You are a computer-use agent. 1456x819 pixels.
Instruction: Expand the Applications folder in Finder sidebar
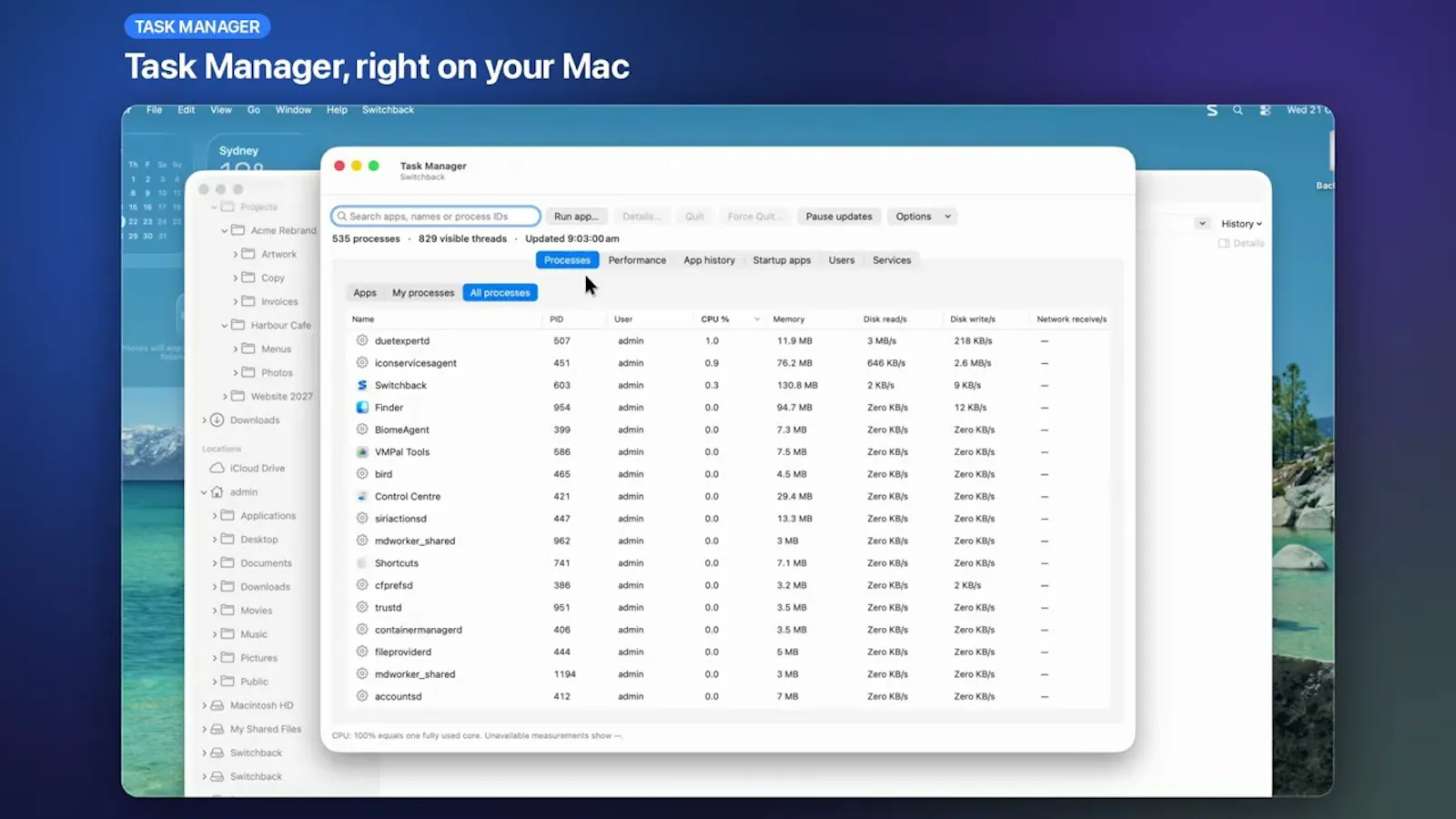click(215, 516)
